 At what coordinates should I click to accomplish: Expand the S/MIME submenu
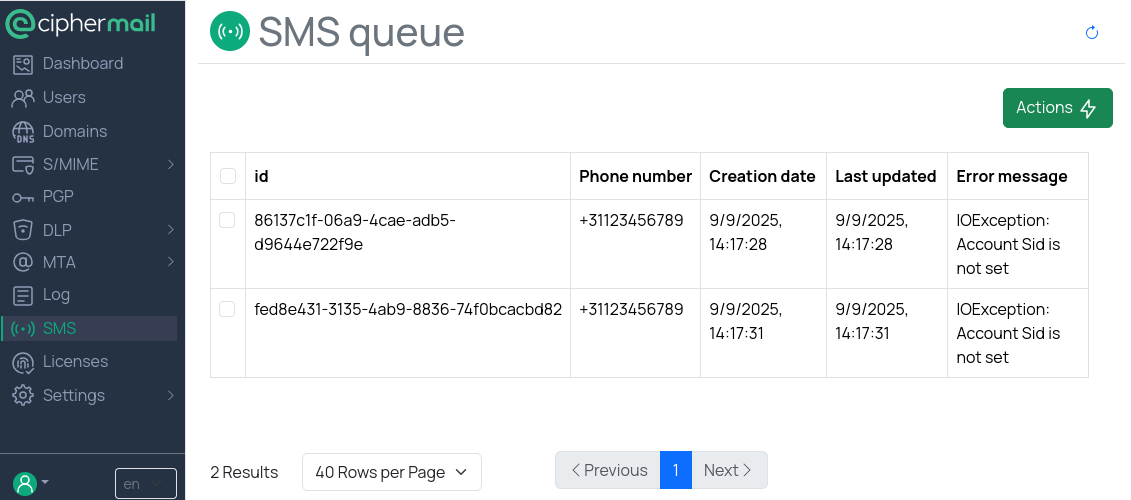171,164
